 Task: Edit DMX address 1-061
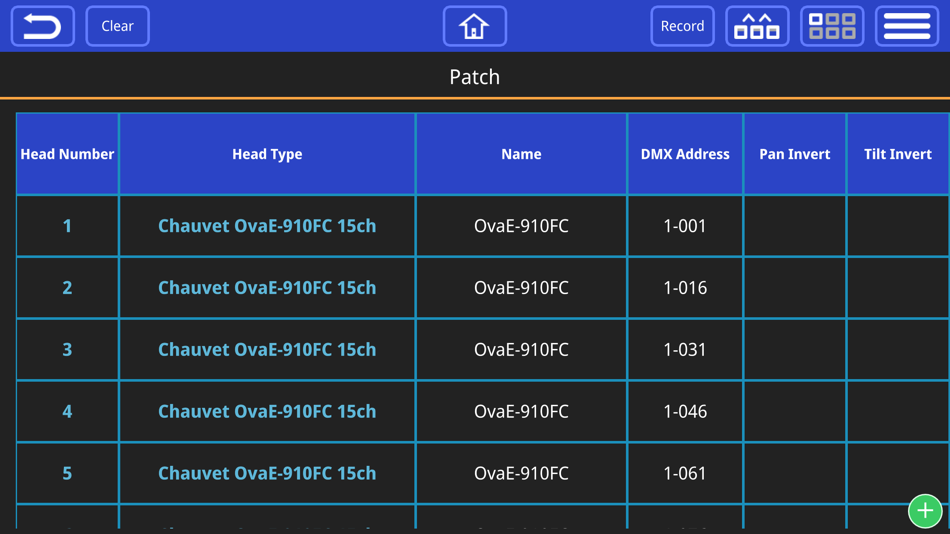[x=685, y=473]
